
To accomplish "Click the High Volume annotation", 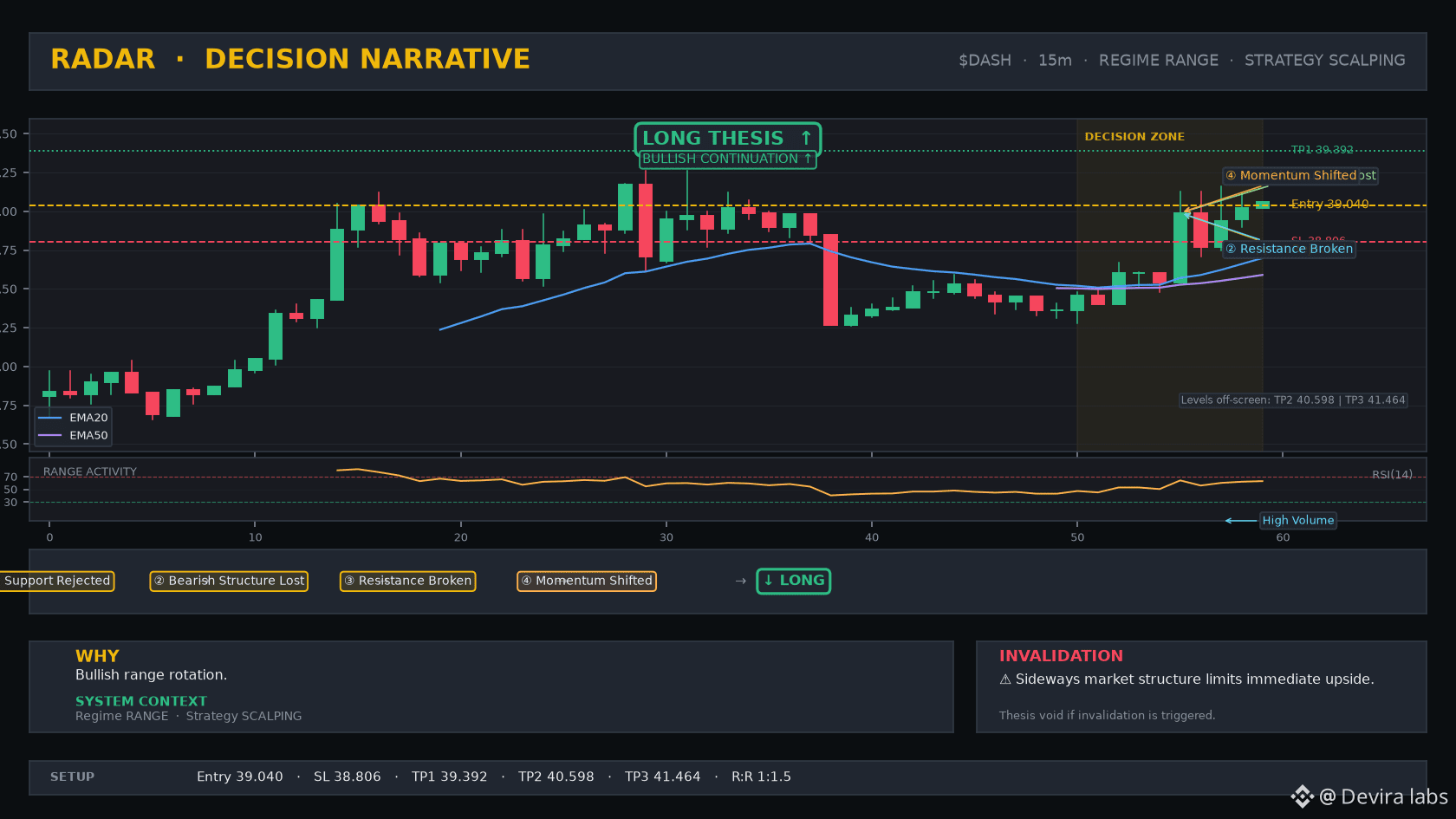I will click(1297, 520).
